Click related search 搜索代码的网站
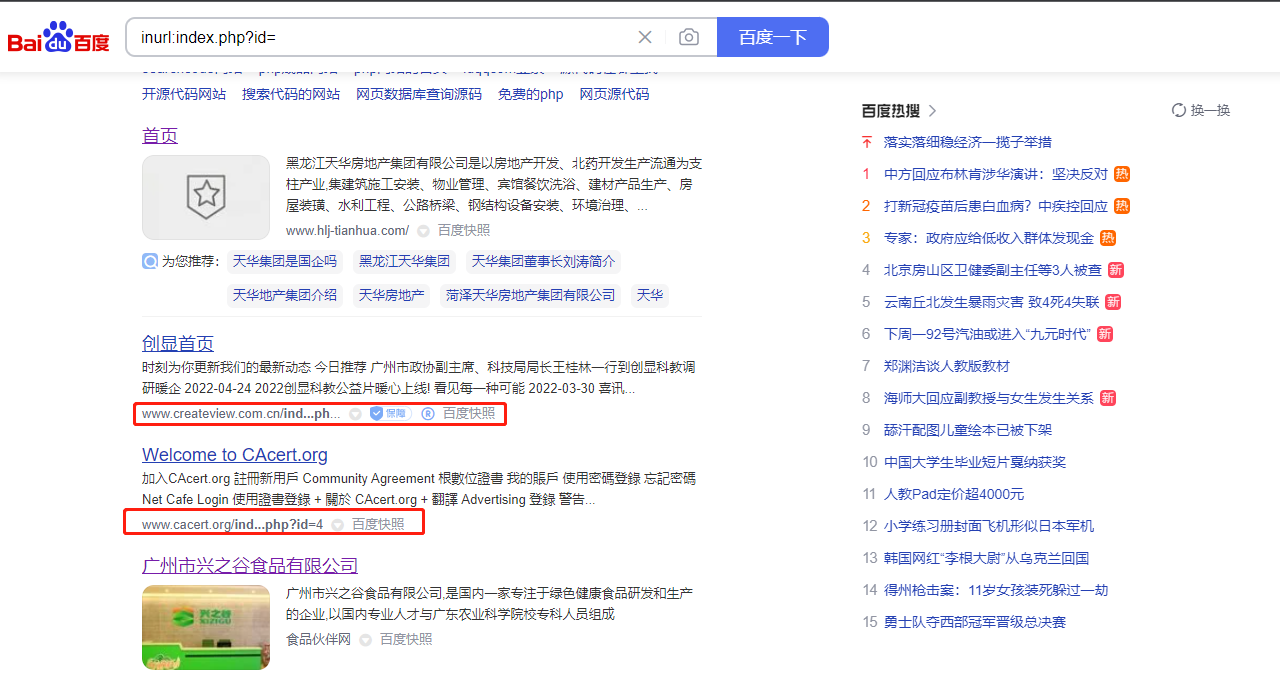The width and height of the screenshot is (1280, 689). tap(291, 94)
